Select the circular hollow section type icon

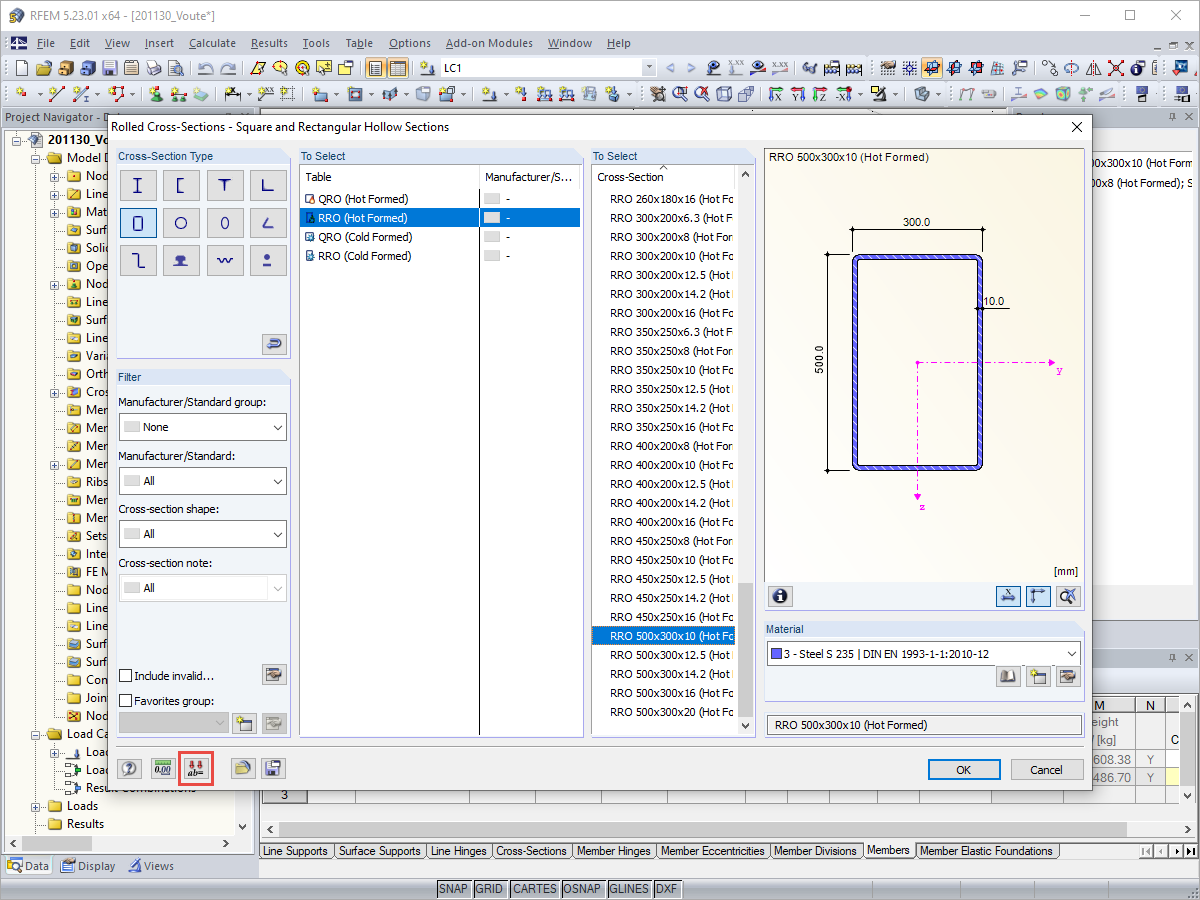pos(181,222)
